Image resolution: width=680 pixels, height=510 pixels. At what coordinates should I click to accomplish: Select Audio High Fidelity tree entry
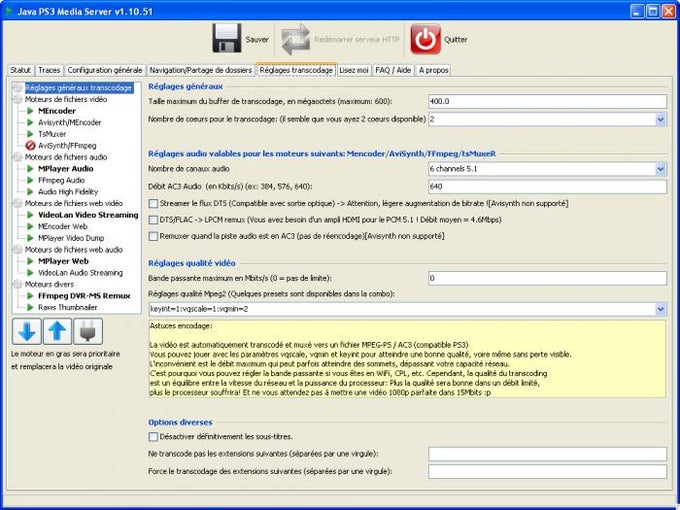pyautogui.click(x=68, y=192)
